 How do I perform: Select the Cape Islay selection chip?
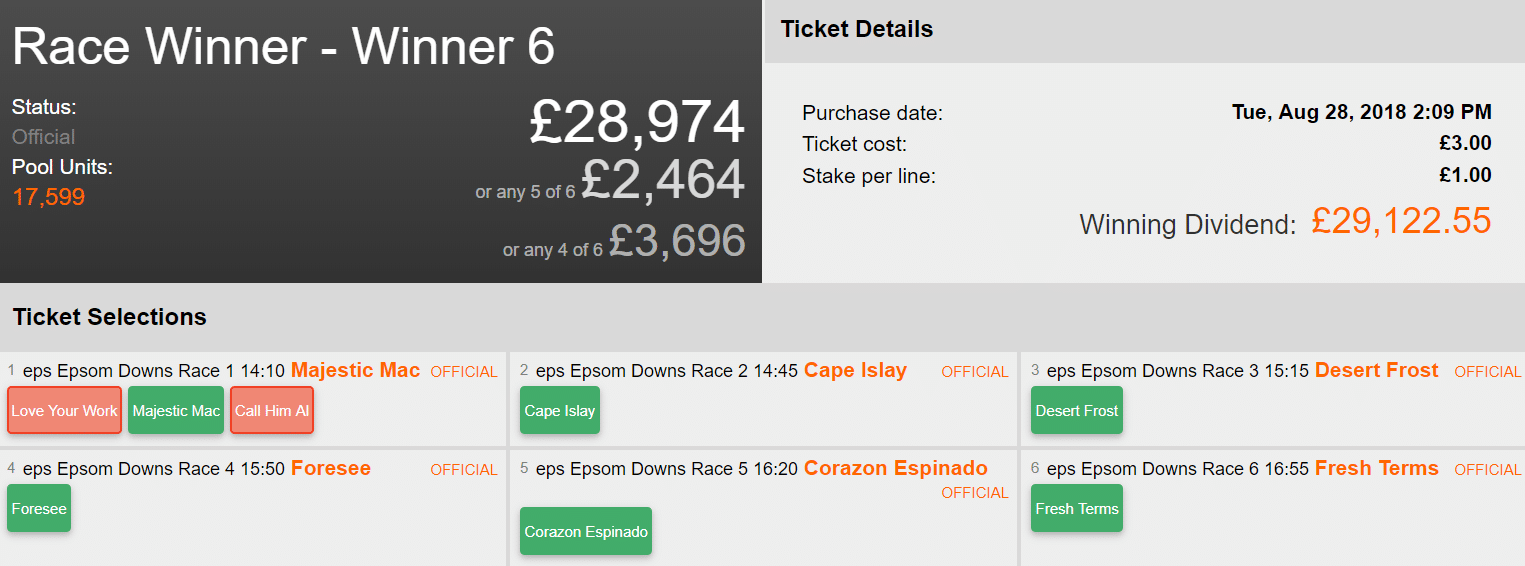(559, 410)
